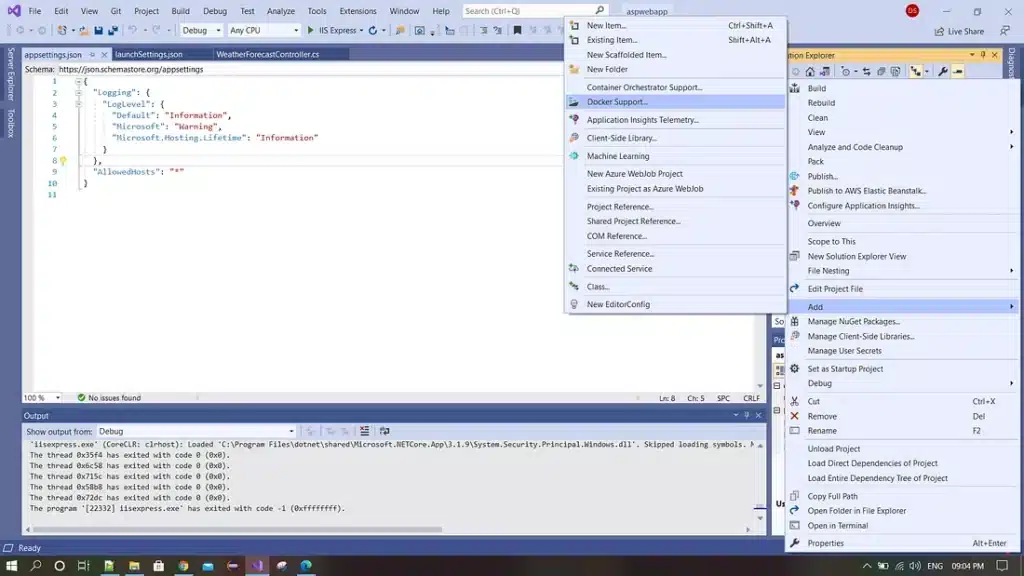Open the Edge browser from the taskbar
The image size is (1024, 576).
pos(306,566)
